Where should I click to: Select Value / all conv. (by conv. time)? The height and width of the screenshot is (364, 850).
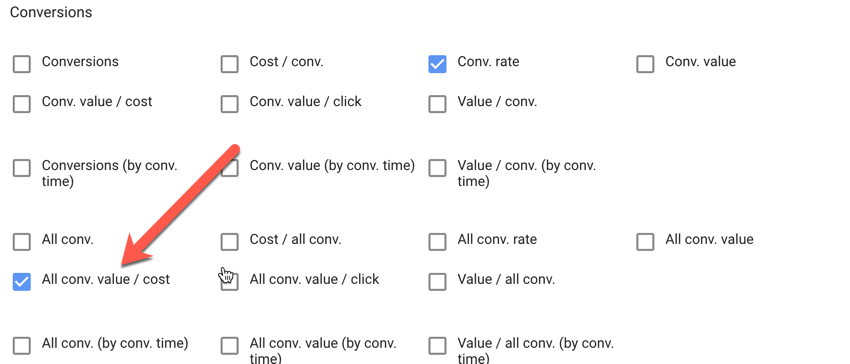click(x=437, y=346)
